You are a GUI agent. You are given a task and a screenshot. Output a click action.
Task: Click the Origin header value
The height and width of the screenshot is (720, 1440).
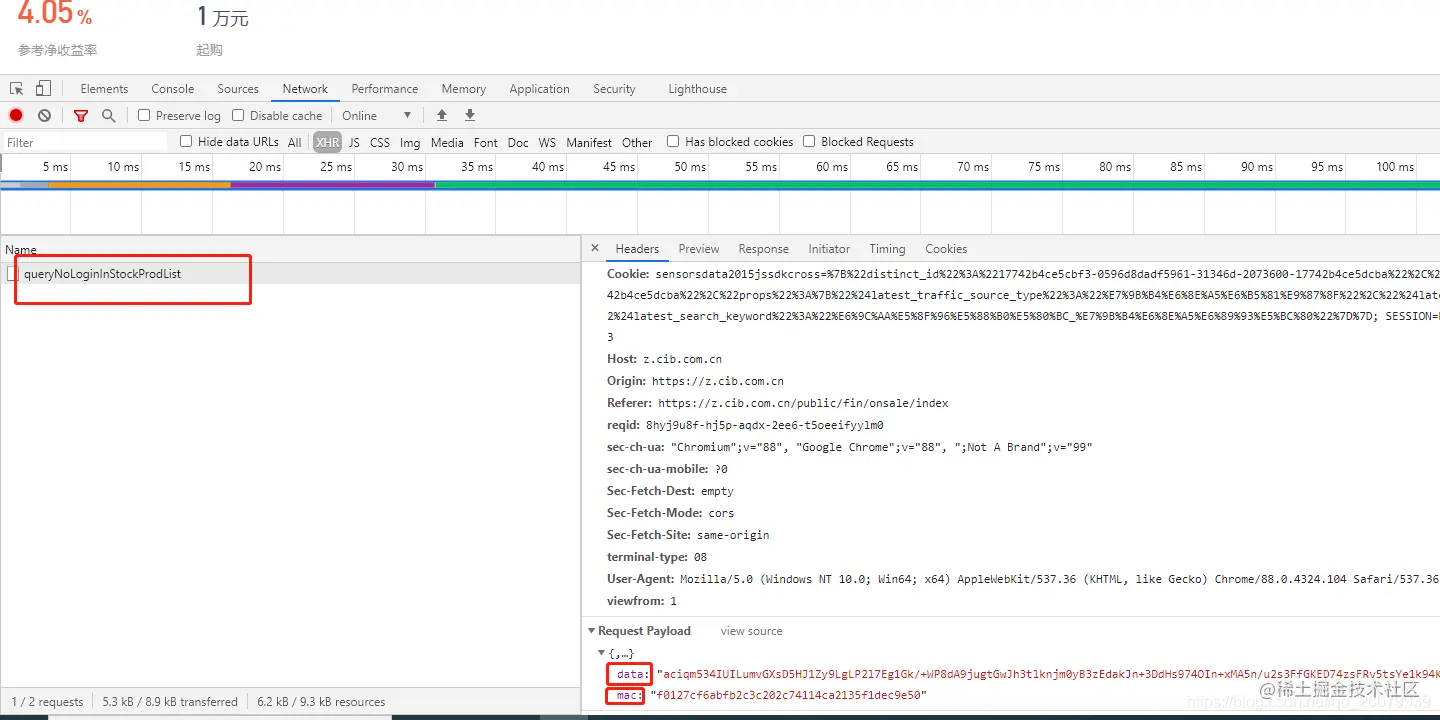pyautogui.click(x=718, y=381)
